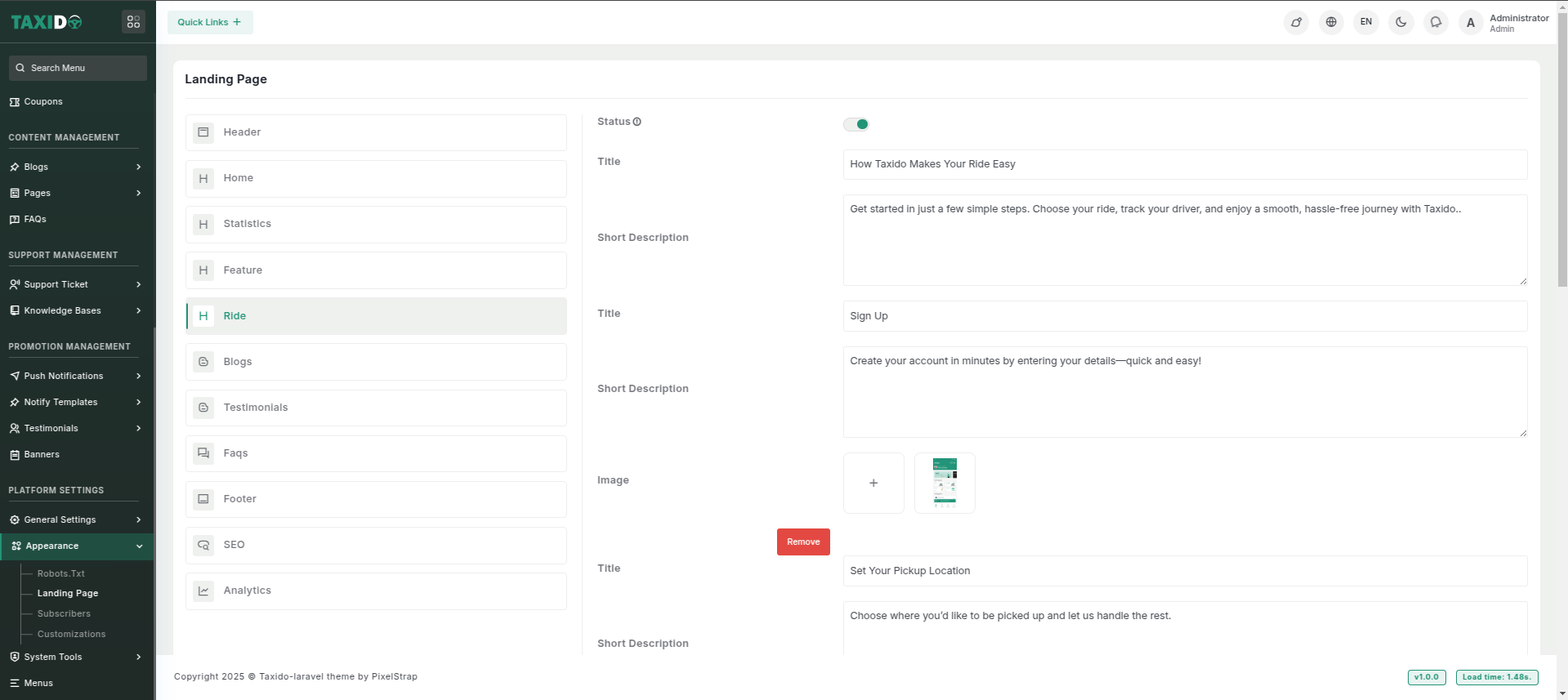Open the SEO section tab
Image resolution: width=1568 pixels, height=700 pixels.
(376, 545)
